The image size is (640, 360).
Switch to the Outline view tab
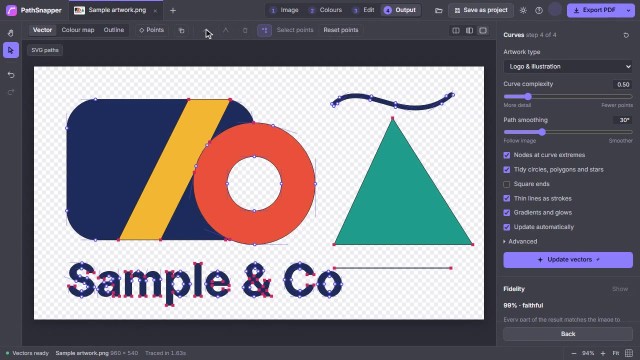click(x=114, y=30)
